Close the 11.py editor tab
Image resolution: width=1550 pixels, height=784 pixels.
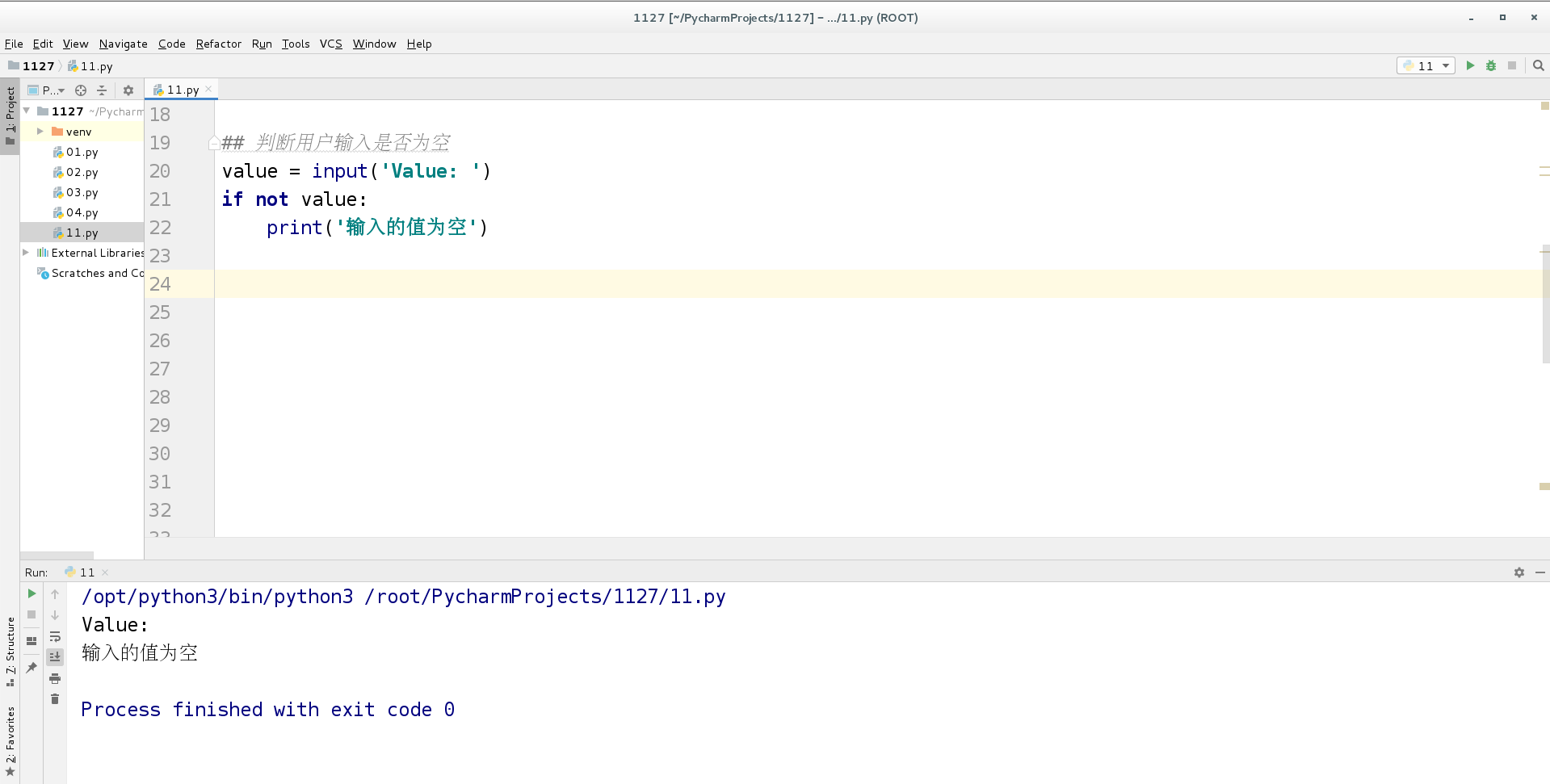208,89
